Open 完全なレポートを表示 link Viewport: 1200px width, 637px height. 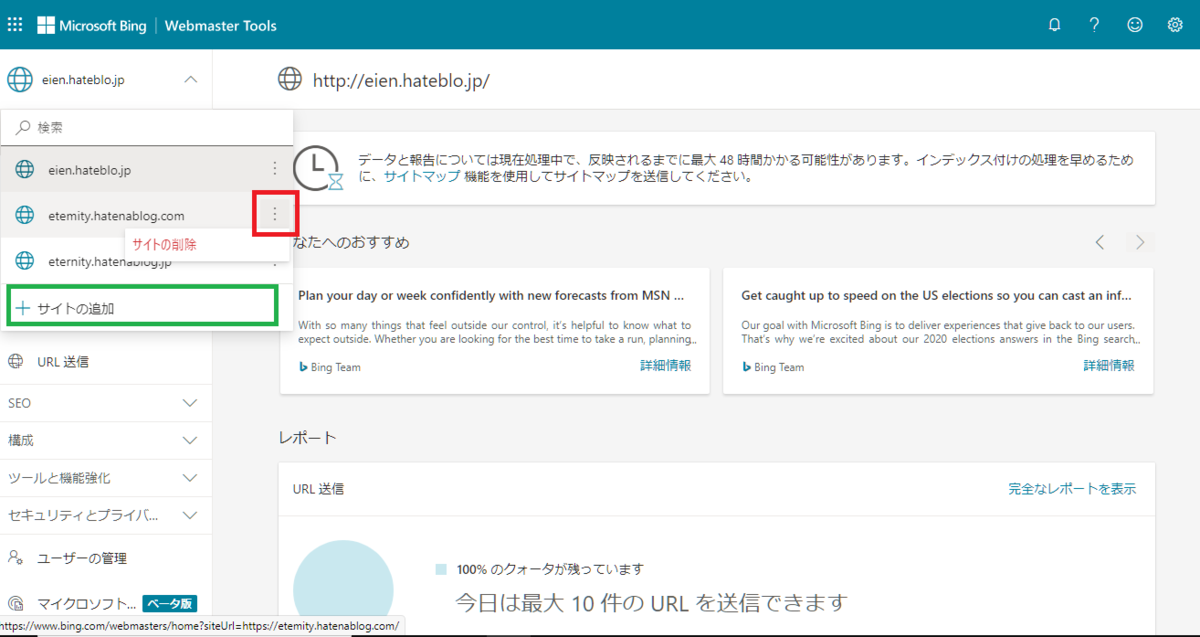[1072, 489]
